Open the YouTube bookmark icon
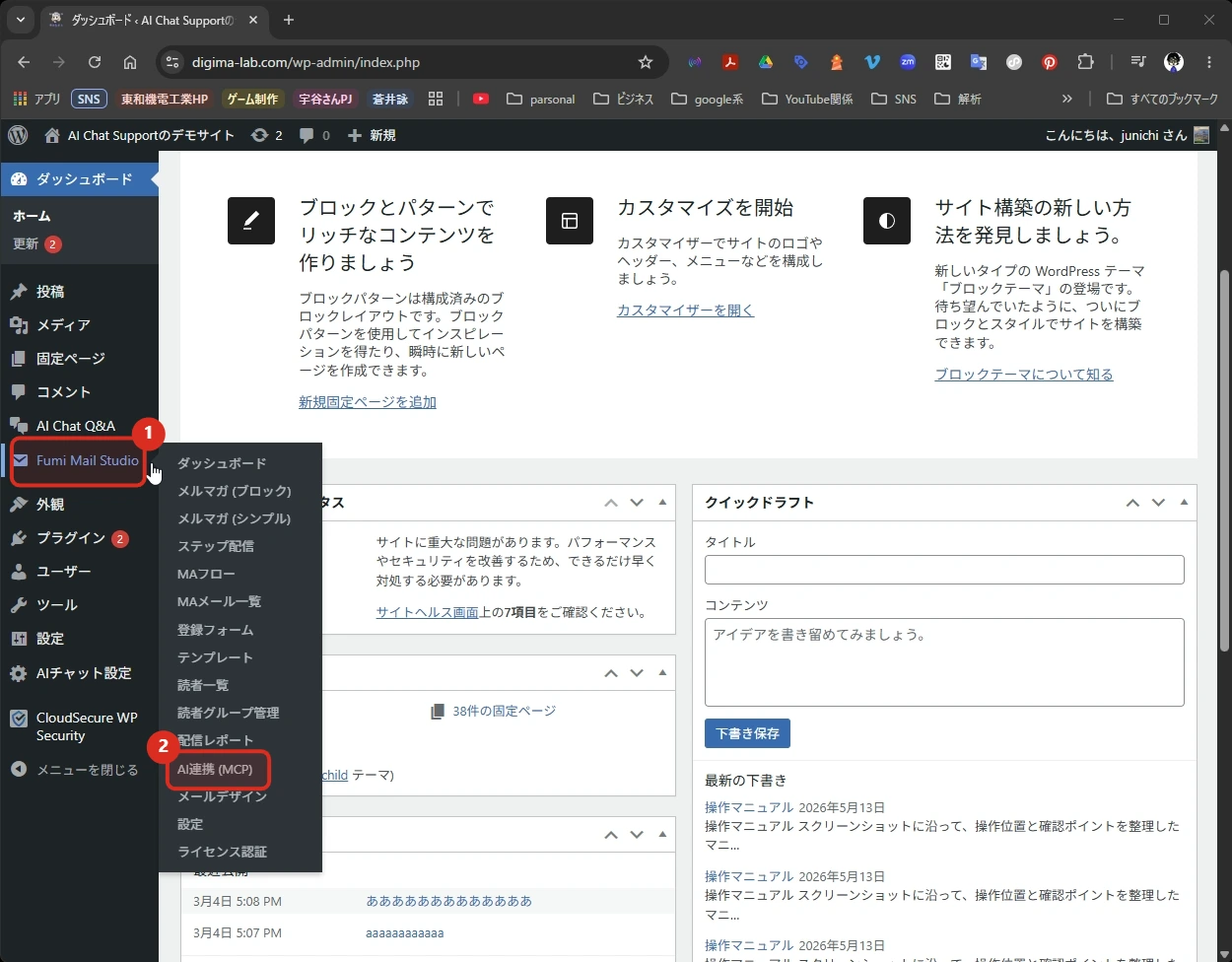1232x962 pixels. pos(481,99)
